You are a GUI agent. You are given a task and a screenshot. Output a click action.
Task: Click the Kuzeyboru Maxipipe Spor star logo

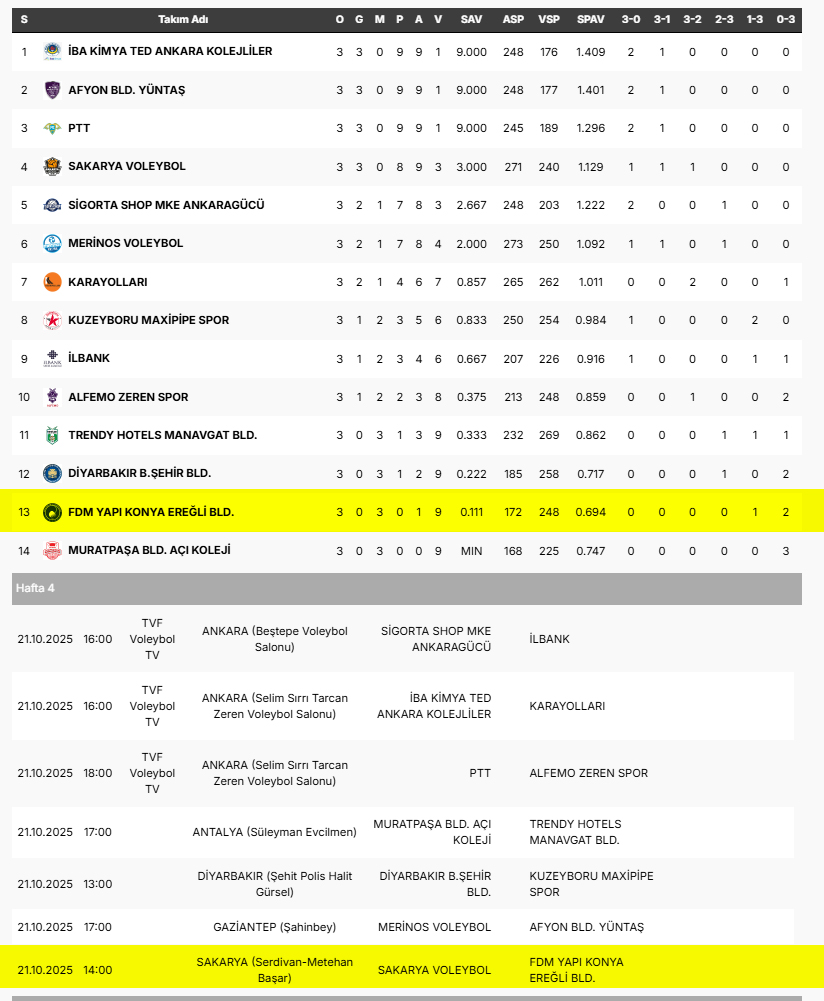pos(52,321)
